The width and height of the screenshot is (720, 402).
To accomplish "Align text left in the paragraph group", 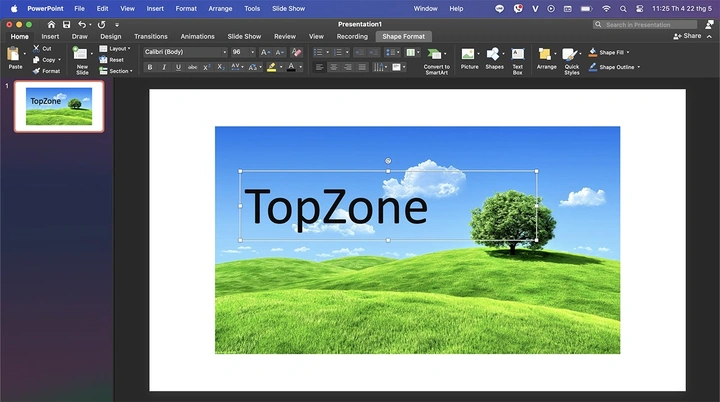I will click(320, 67).
